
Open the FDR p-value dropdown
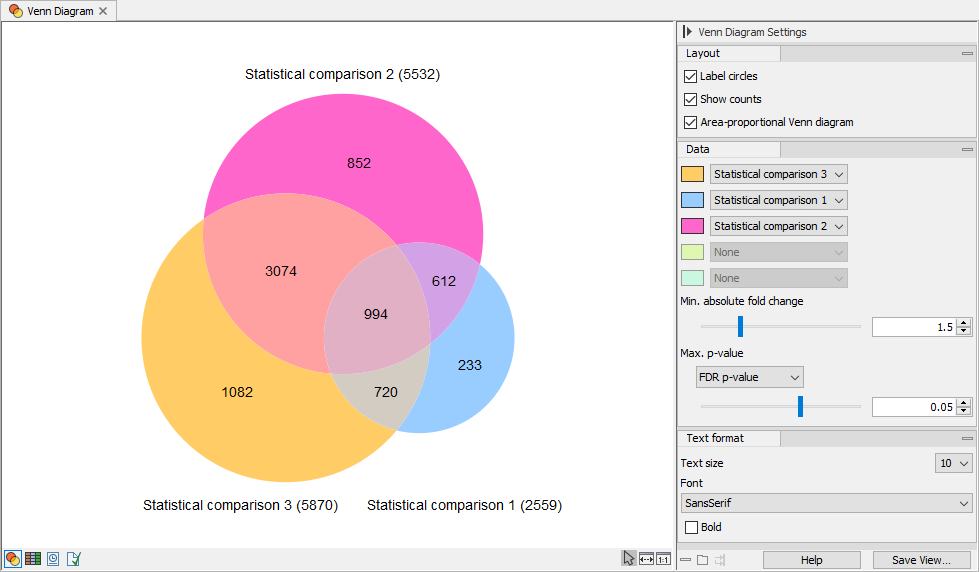pos(749,377)
